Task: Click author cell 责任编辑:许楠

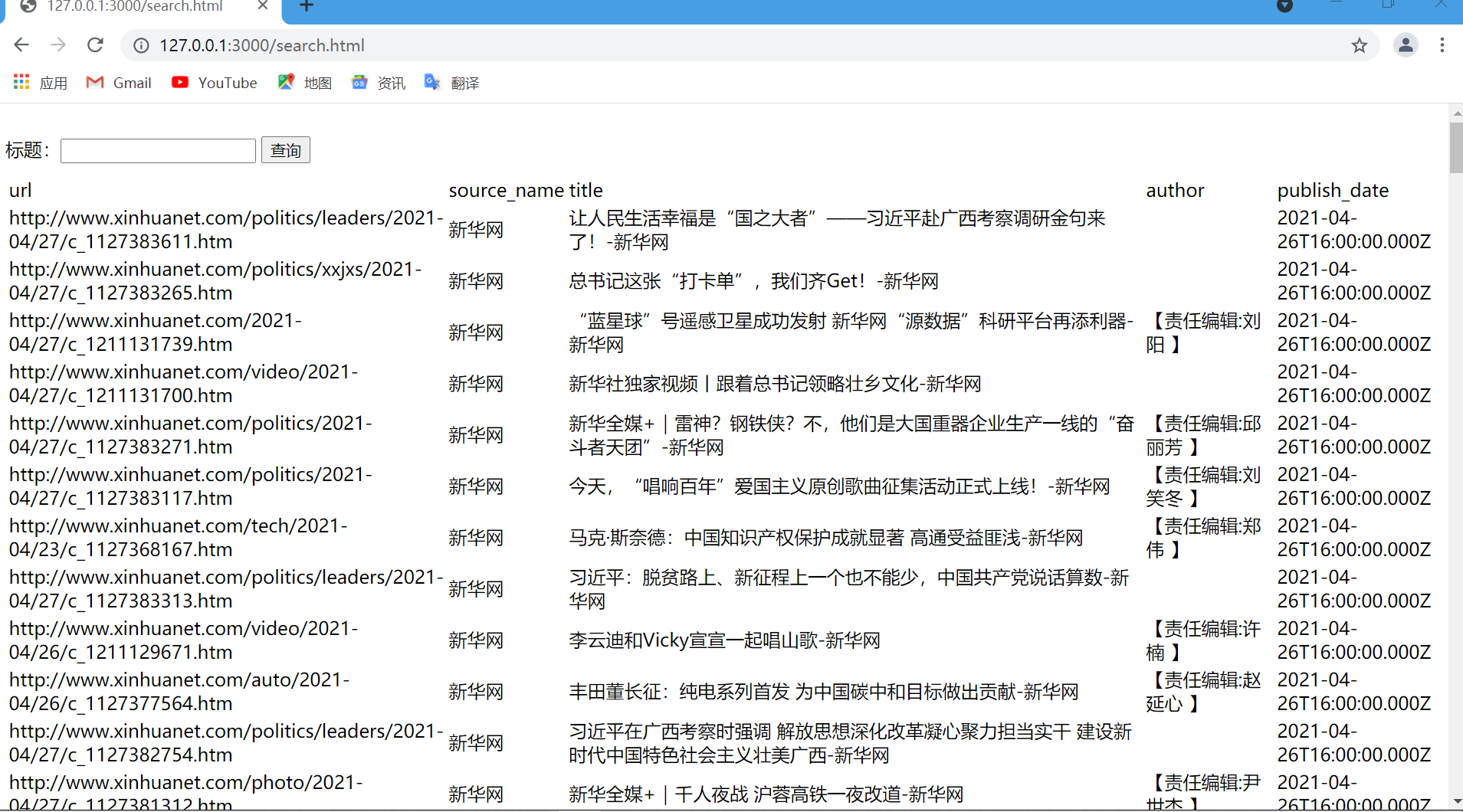Action: pos(1203,640)
